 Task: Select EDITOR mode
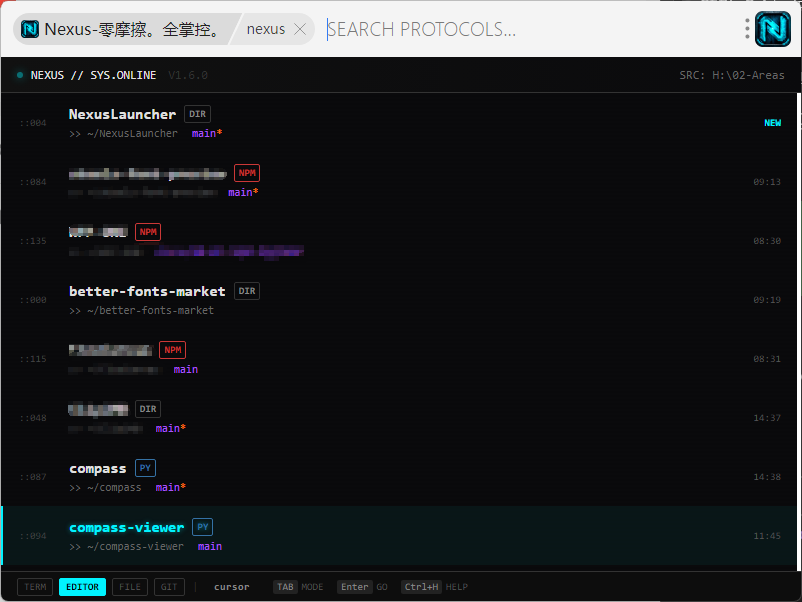click(x=82, y=587)
